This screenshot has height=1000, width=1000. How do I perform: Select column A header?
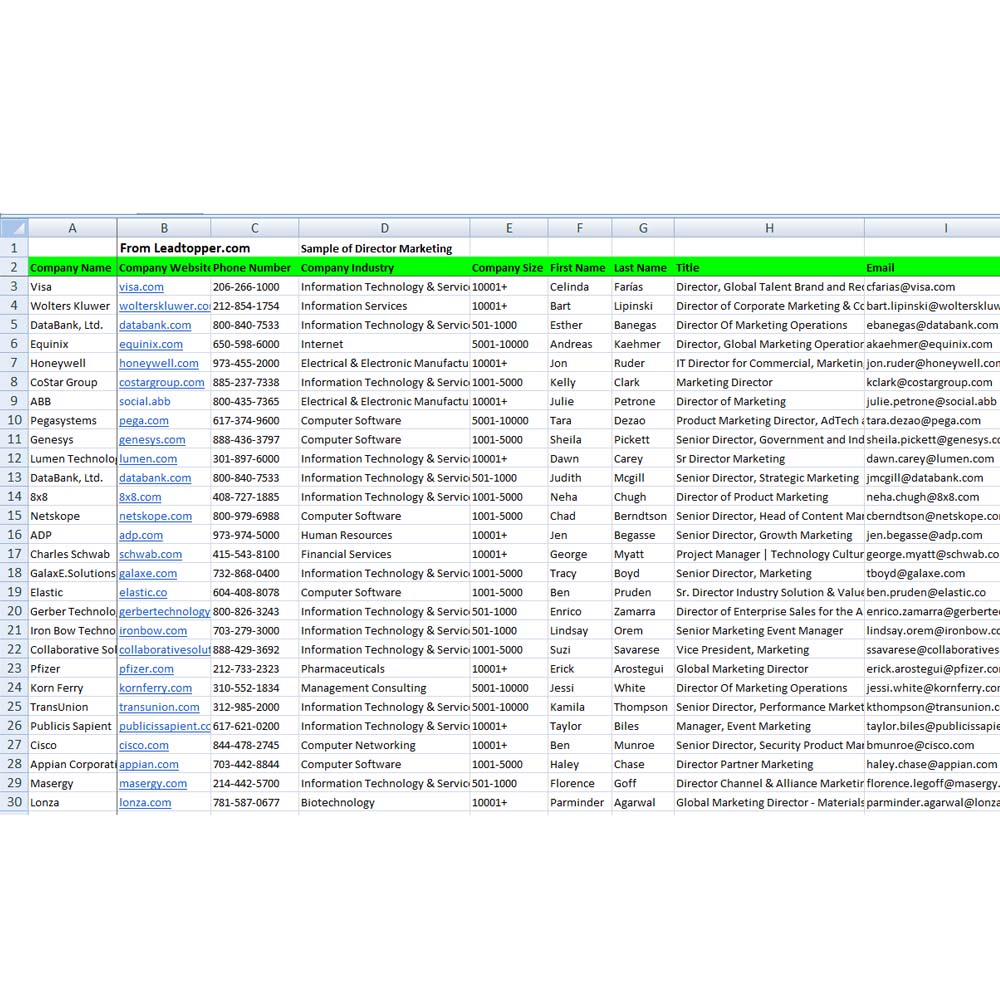[x=73, y=228]
